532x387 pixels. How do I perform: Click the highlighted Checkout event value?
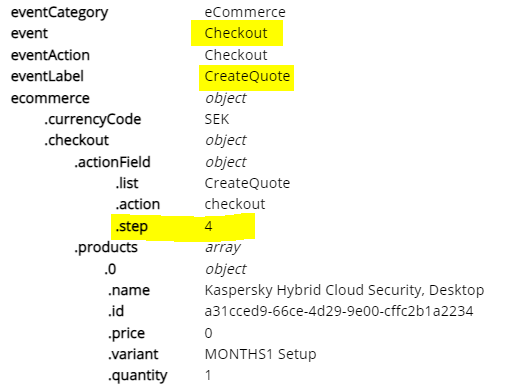coord(236,33)
